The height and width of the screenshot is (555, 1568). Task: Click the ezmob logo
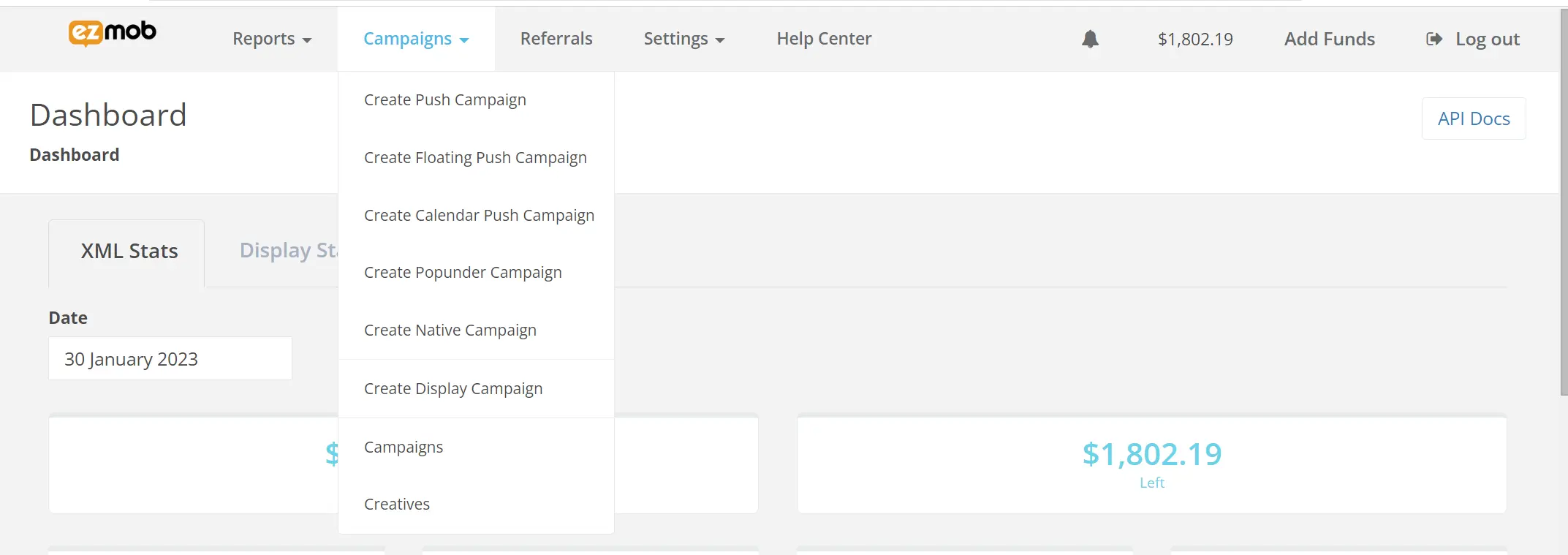[113, 33]
